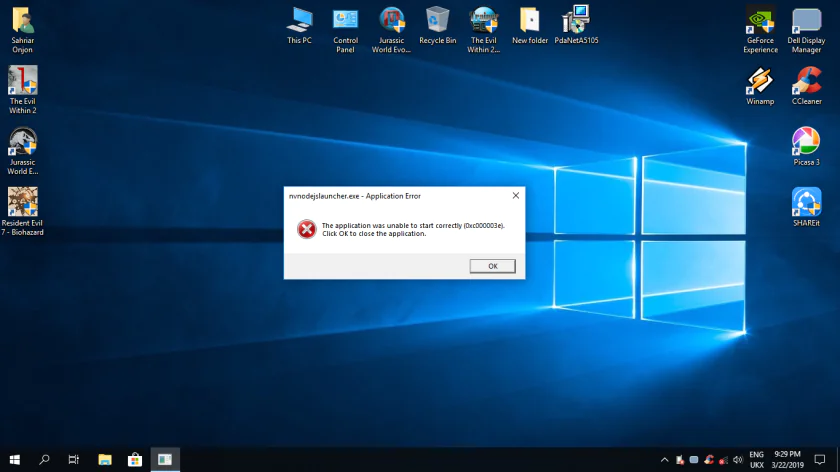Viewport: 840px width, 472px height.
Task: Expand hidden system tray icons chevron
Action: pyautogui.click(x=664, y=460)
